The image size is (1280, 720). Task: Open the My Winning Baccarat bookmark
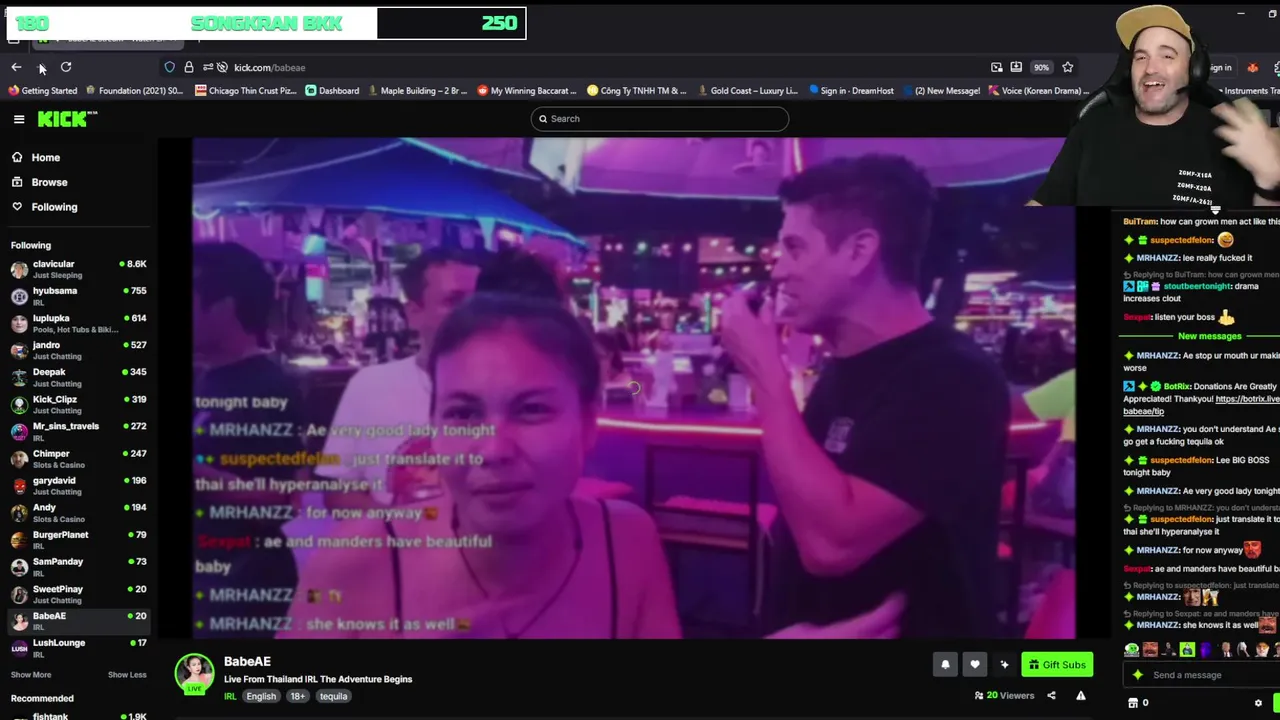click(x=526, y=91)
